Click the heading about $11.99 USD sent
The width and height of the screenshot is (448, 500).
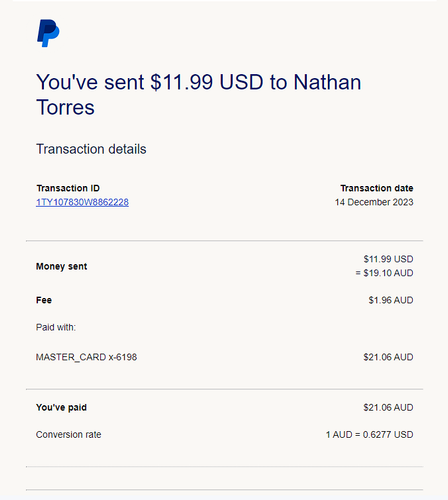[x=199, y=95]
